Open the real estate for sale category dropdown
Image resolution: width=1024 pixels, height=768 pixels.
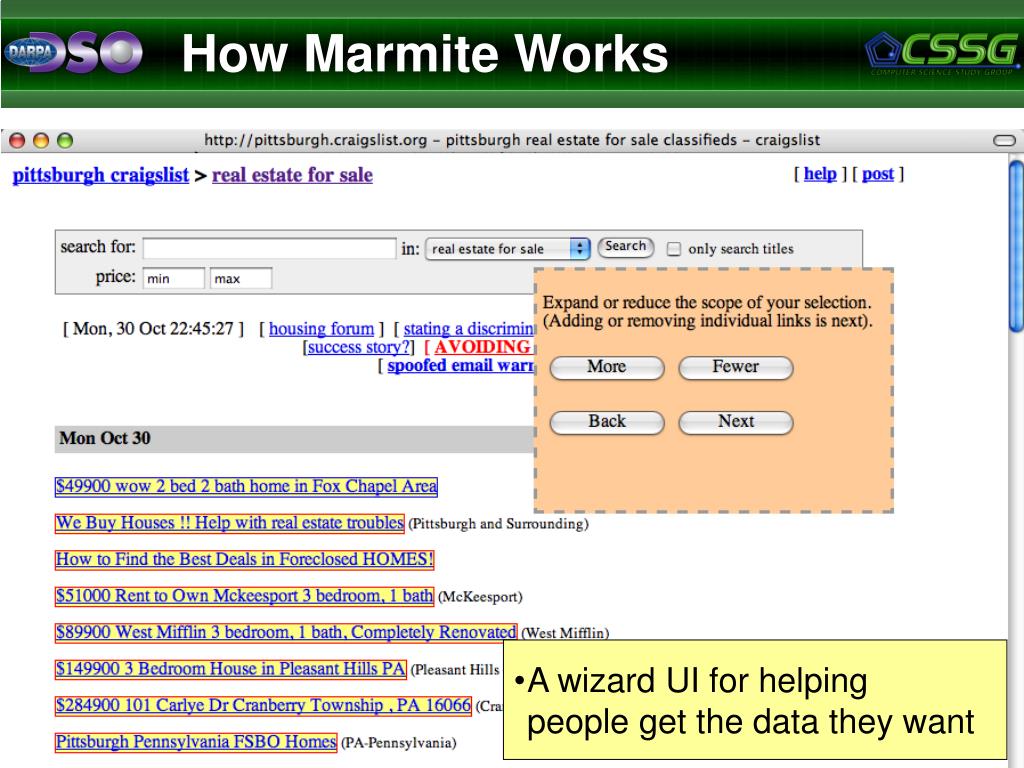[507, 249]
